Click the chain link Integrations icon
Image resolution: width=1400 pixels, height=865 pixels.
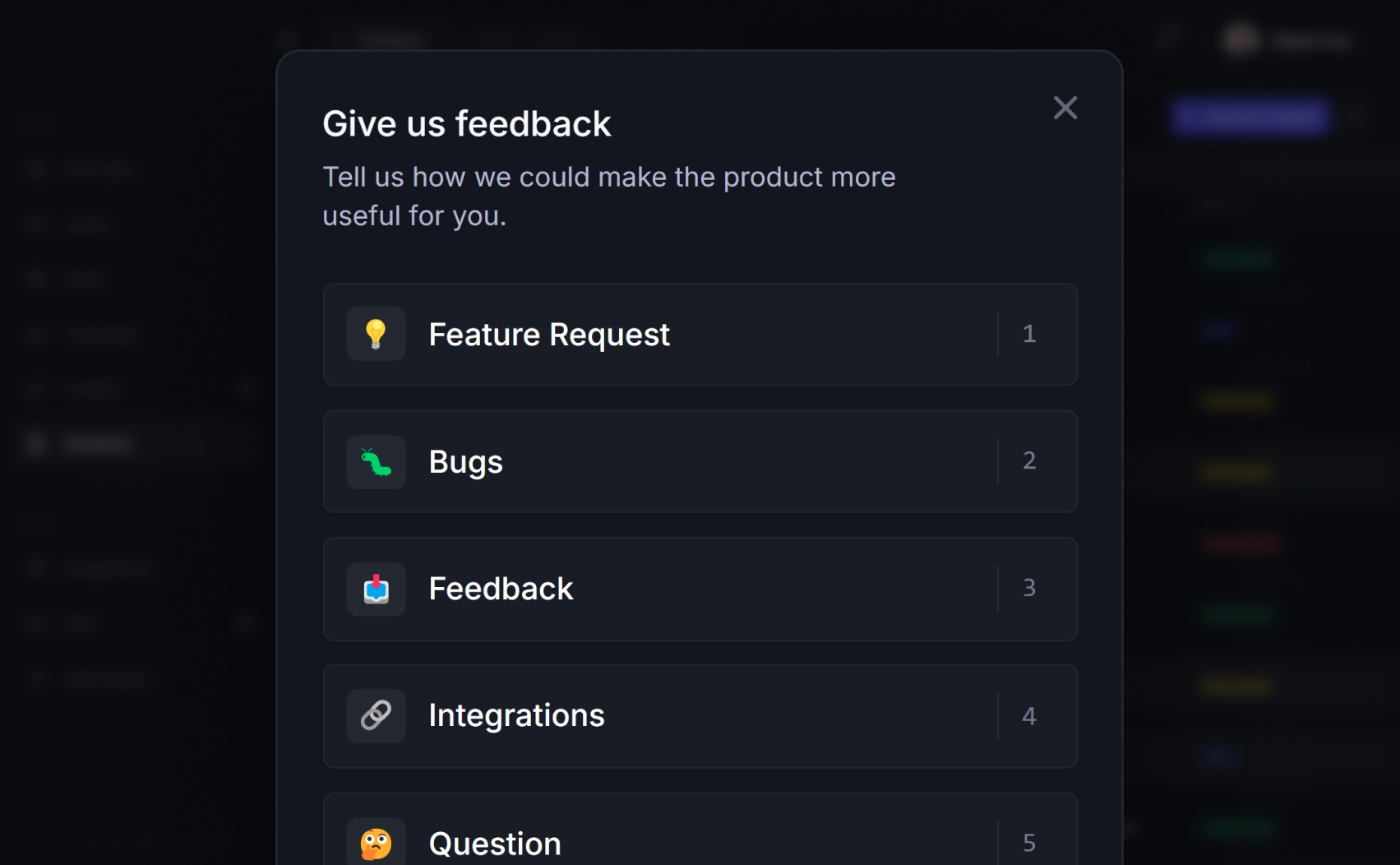pyautogui.click(x=377, y=715)
